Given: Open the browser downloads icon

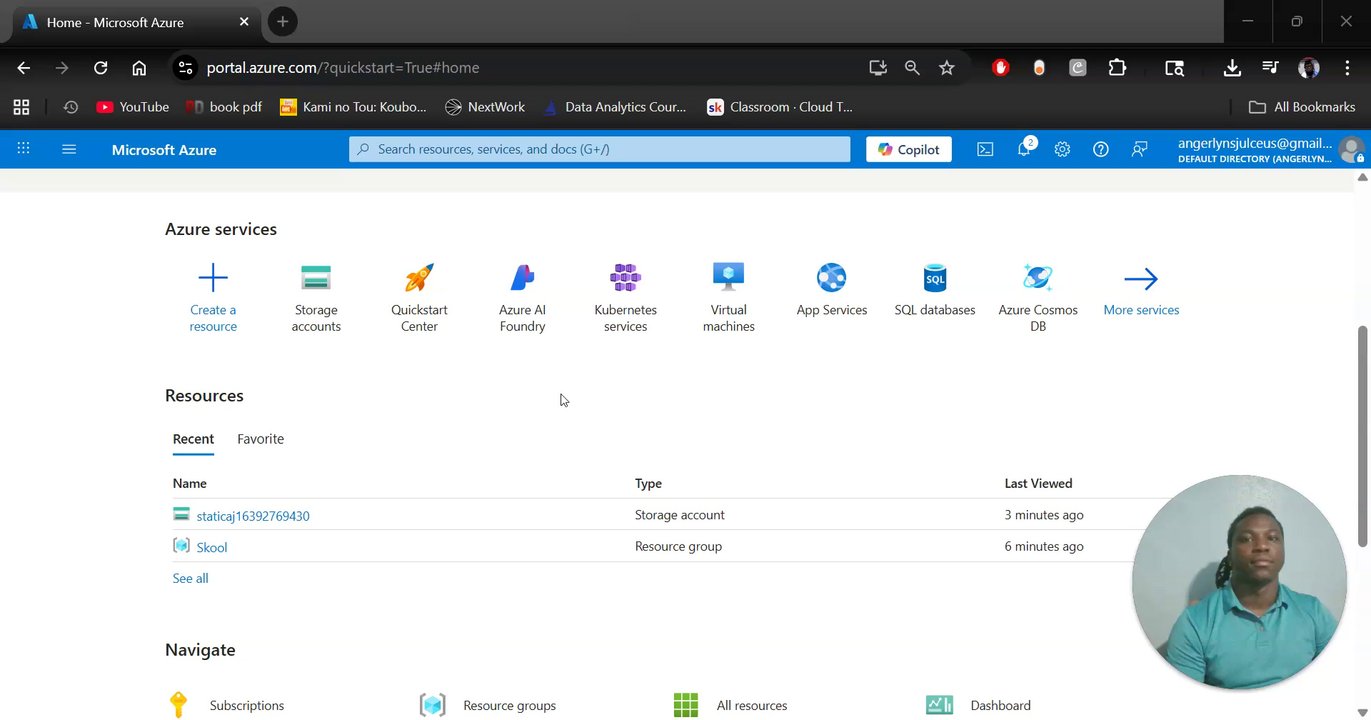Looking at the screenshot, I should [1232, 68].
